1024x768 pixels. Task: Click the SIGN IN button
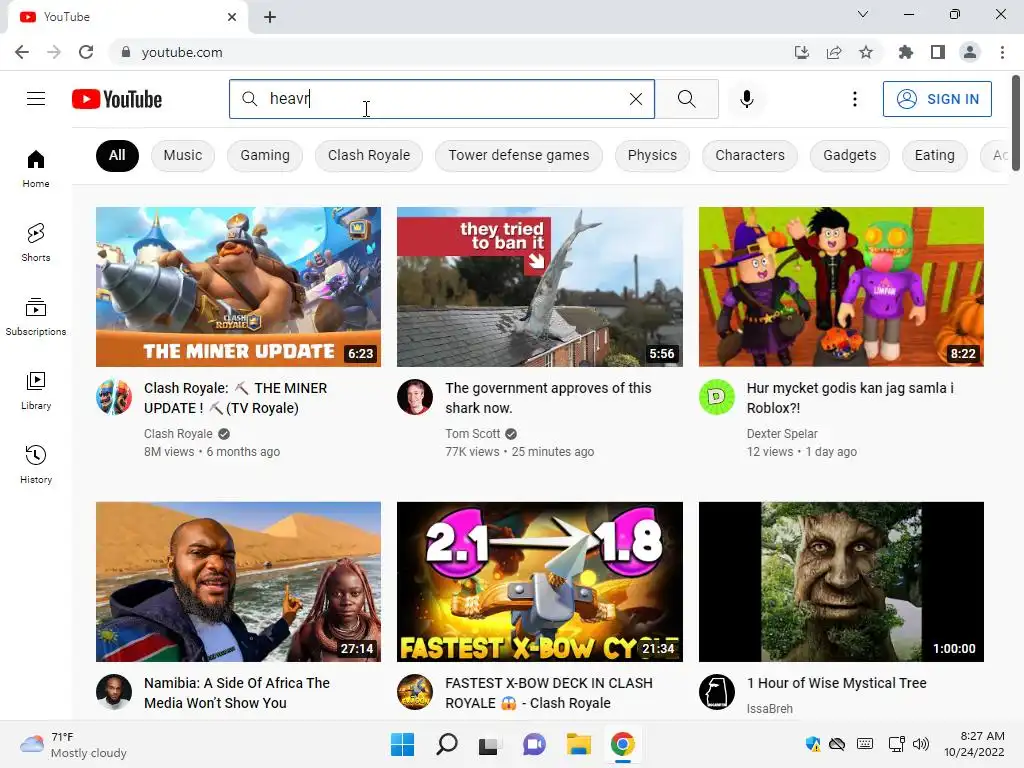click(937, 99)
